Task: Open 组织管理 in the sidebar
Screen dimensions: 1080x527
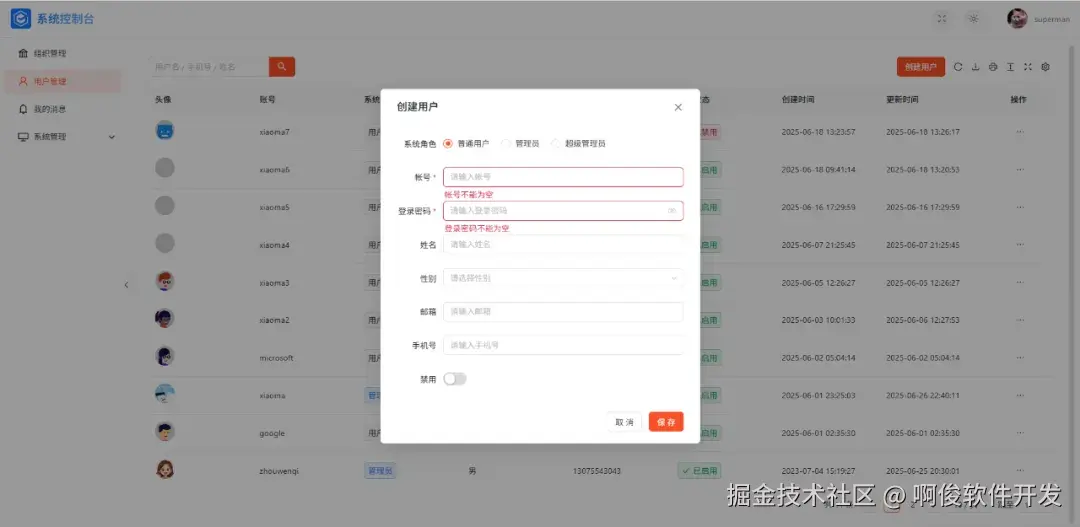Action: point(62,54)
